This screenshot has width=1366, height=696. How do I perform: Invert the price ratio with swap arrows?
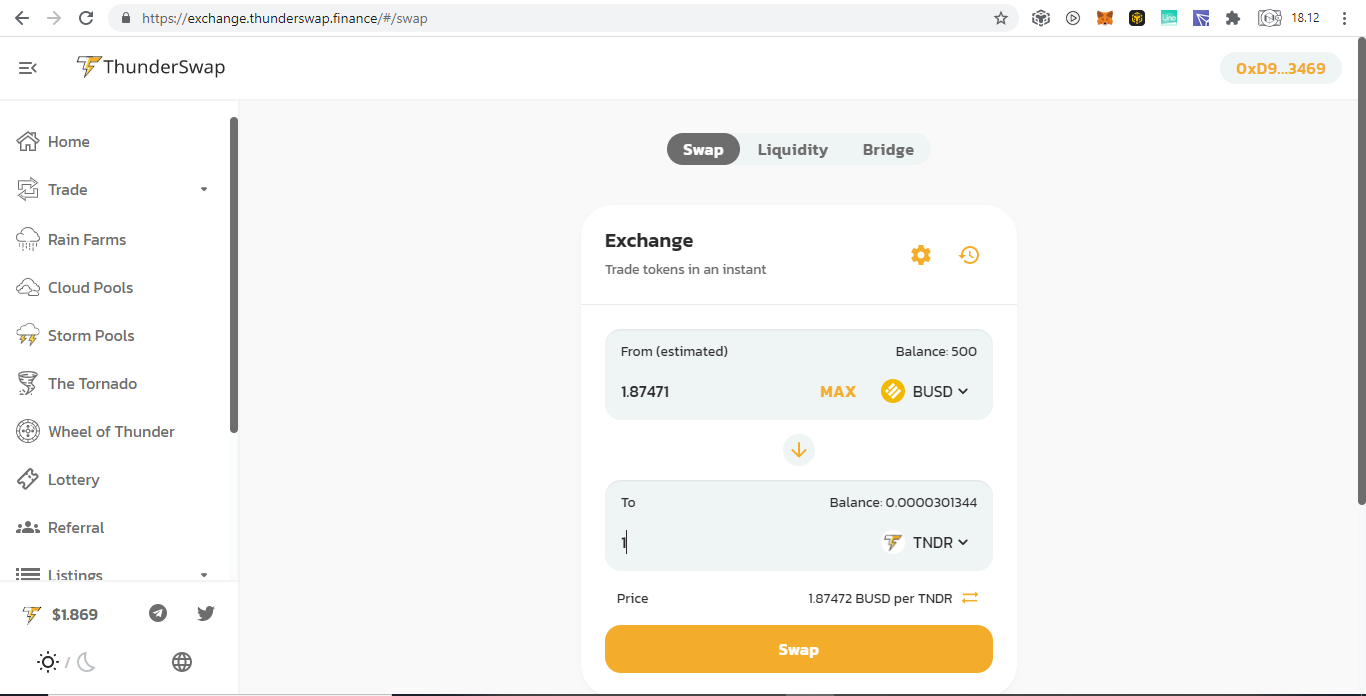click(970, 598)
